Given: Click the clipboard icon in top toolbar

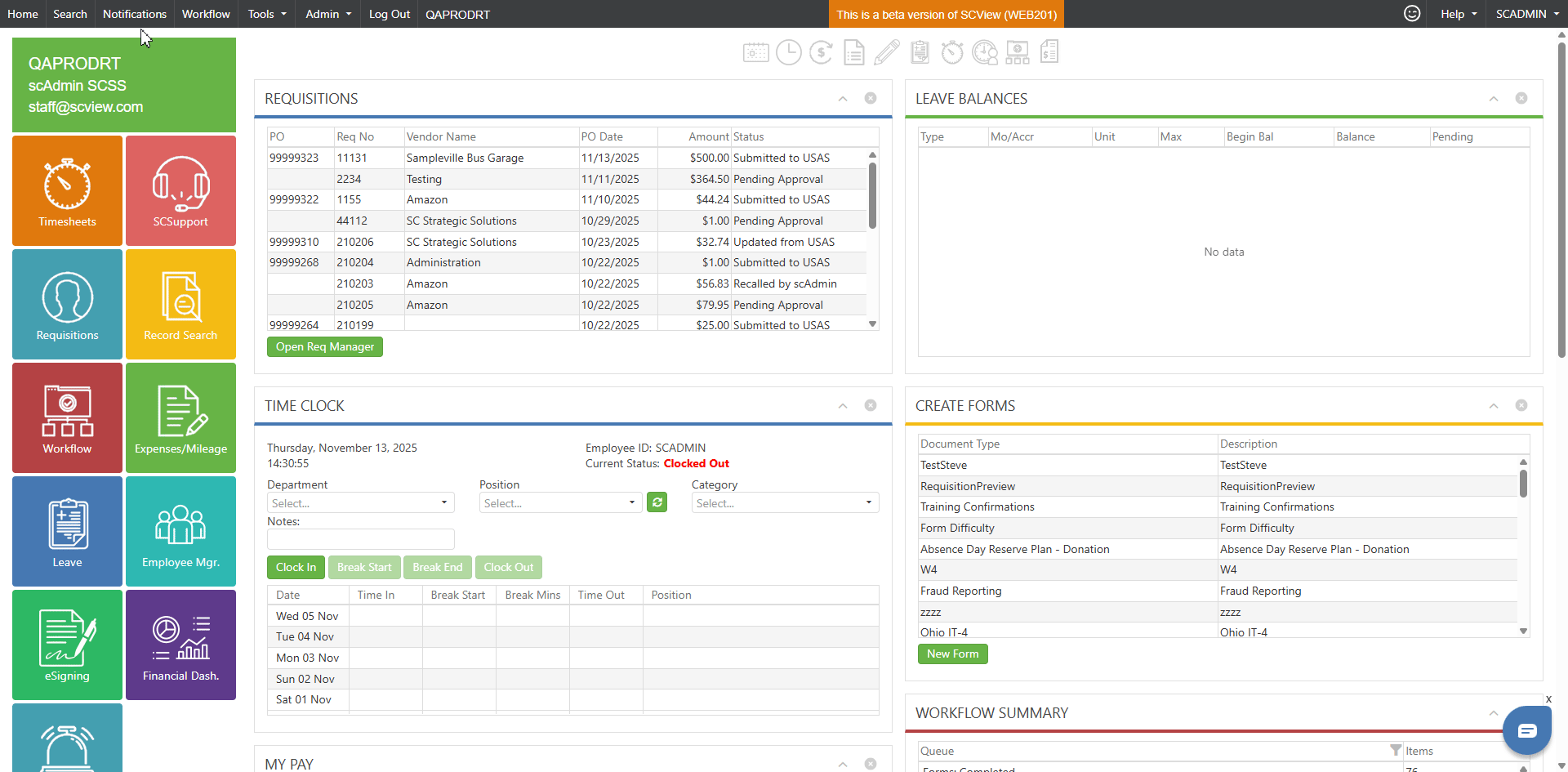Looking at the screenshot, I should point(920,52).
